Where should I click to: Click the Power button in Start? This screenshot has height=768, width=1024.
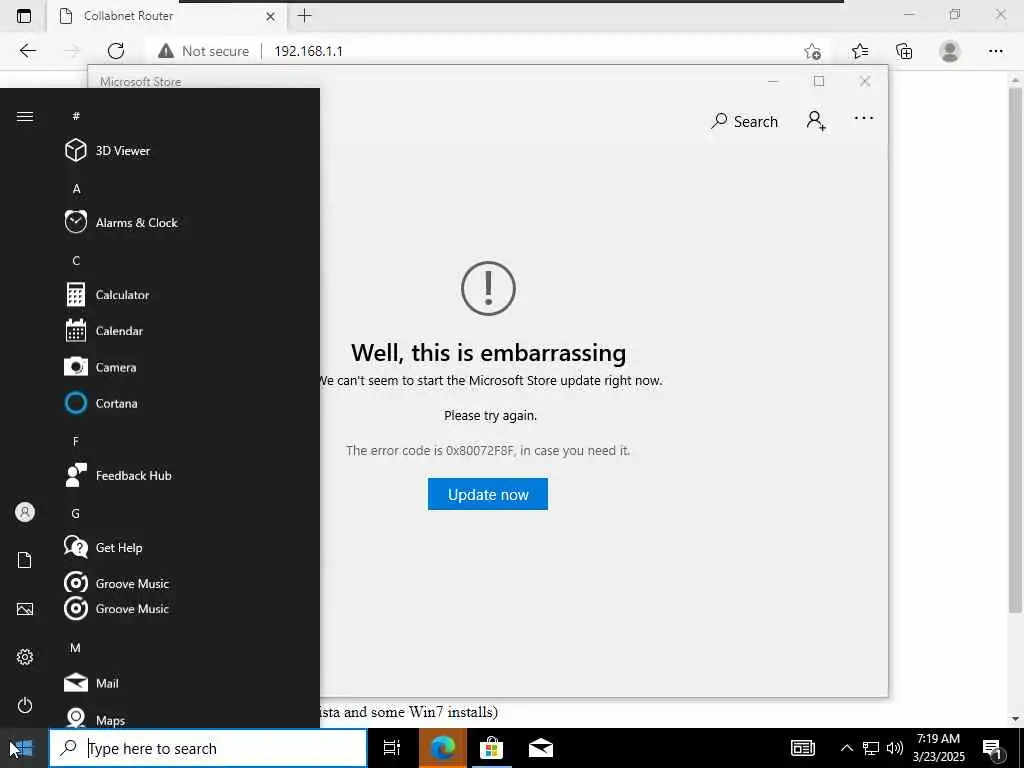pyautogui.click(x=25, y=705)
